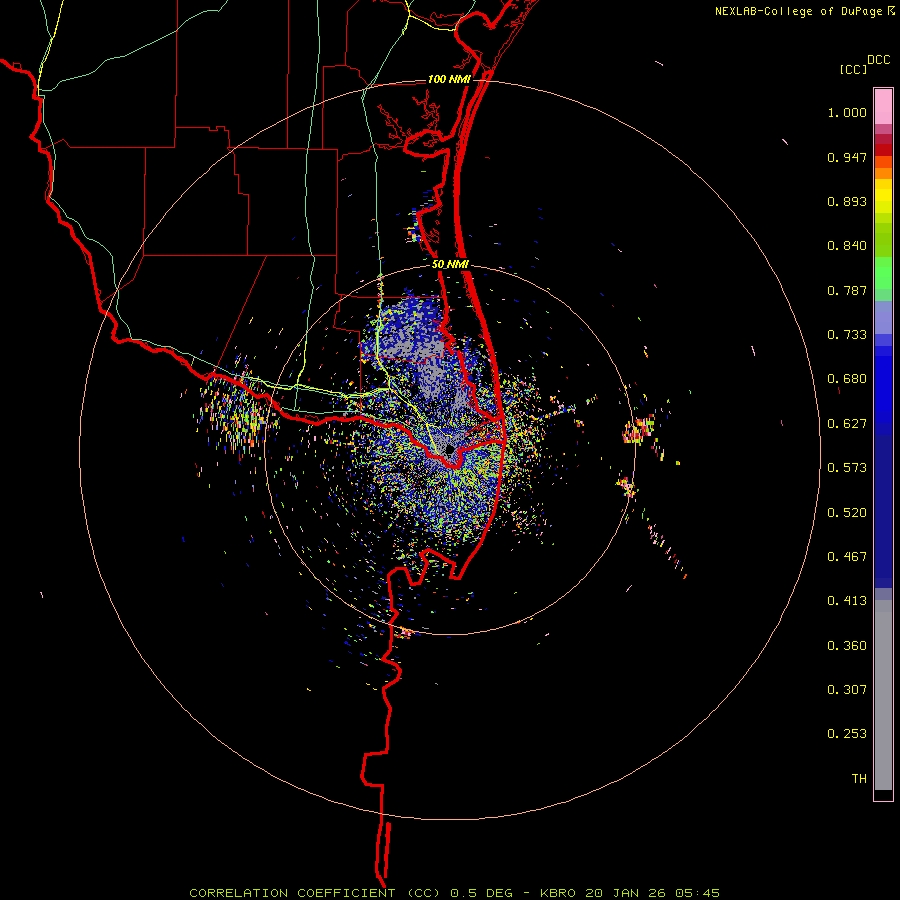Select the 0.520 scale value

pos(847,513)
